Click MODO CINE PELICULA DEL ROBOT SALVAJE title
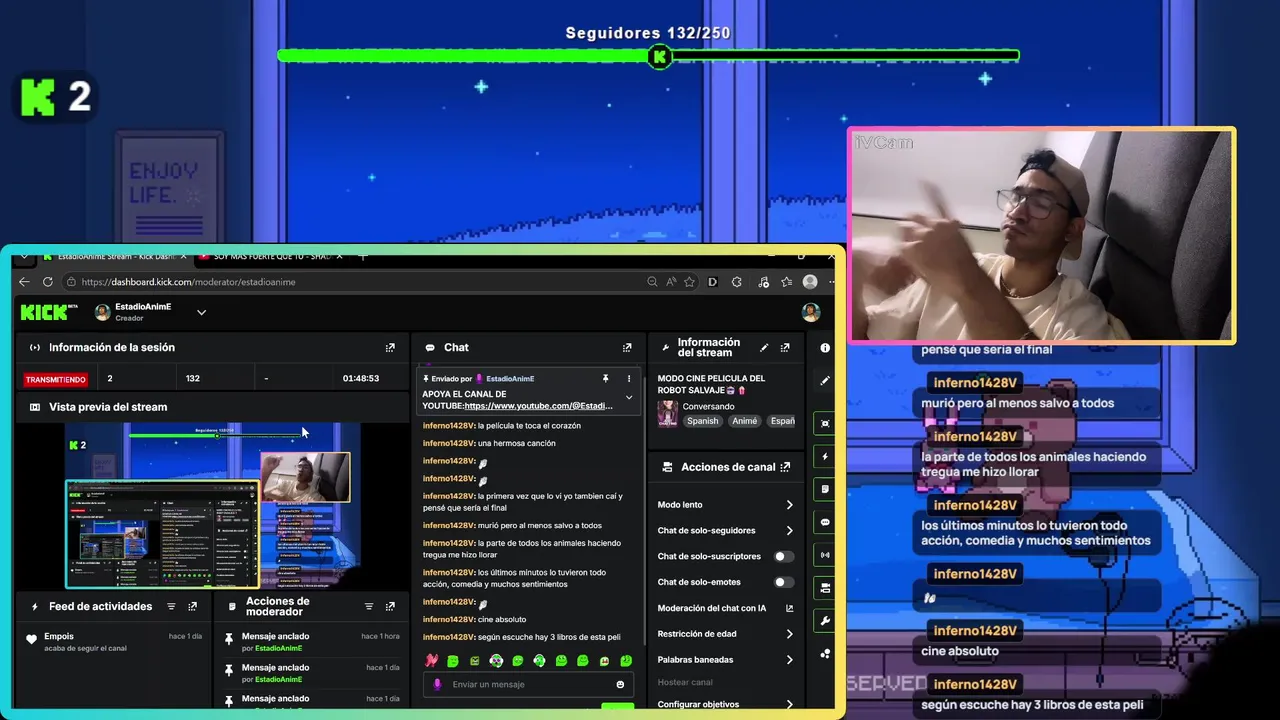Screen dimensions: 1280x720 tap(712, 384)
